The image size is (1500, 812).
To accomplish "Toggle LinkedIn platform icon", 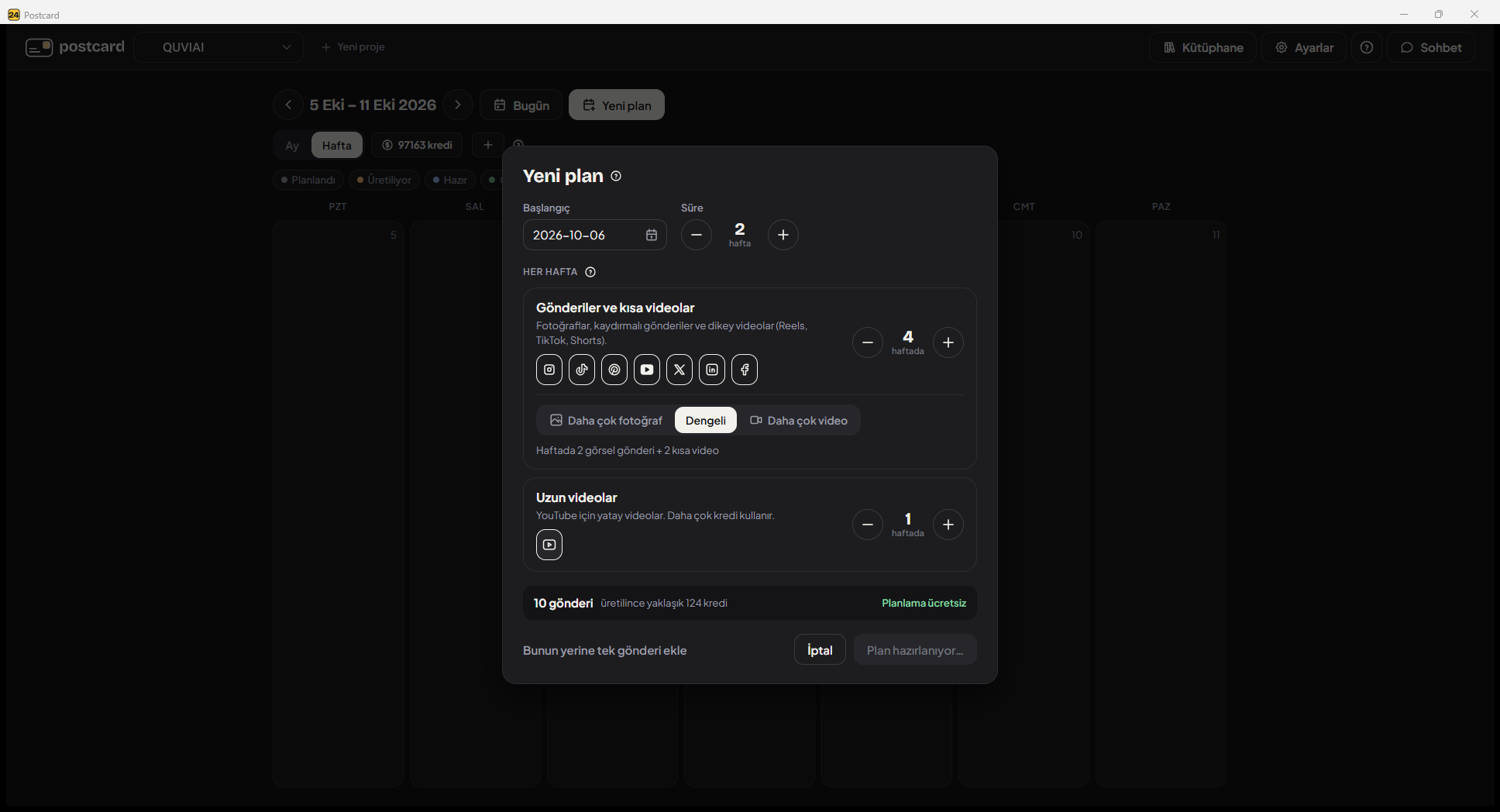I will coord(712,370).
